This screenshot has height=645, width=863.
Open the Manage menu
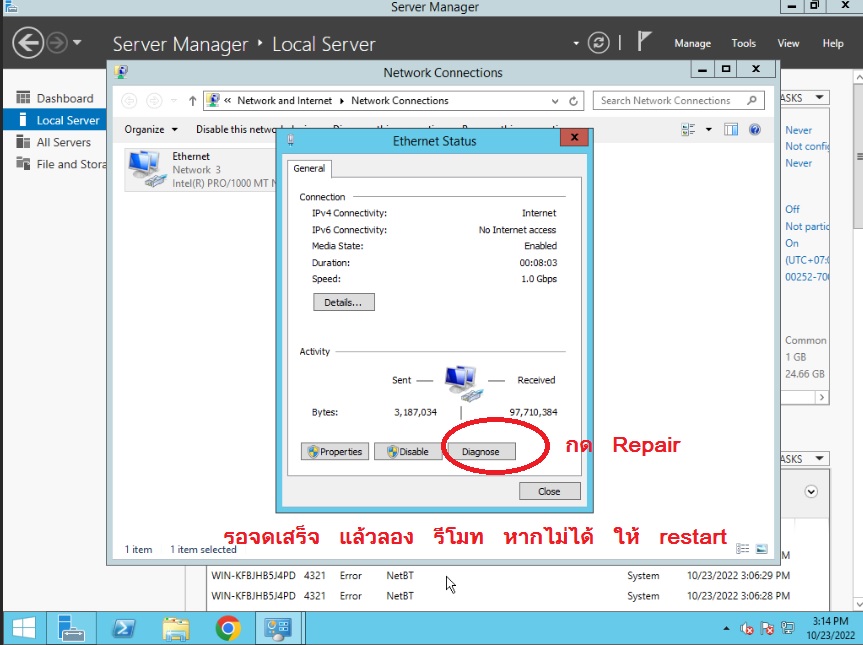(692, 43)
